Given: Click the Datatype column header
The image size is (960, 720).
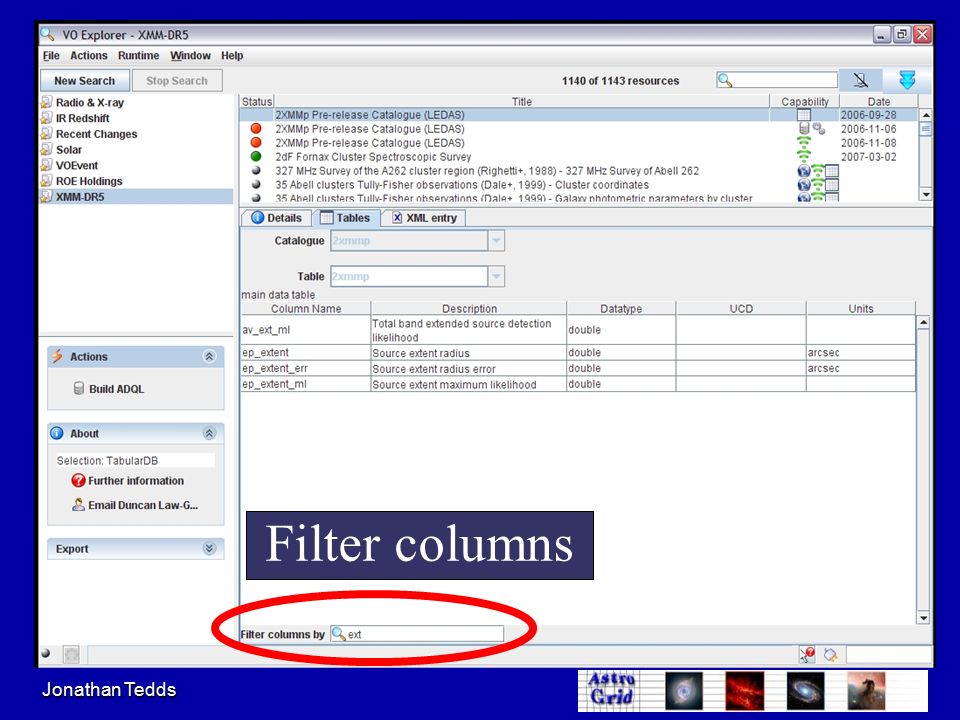Looking at the screenshot, I should click(x=621, y=309).
